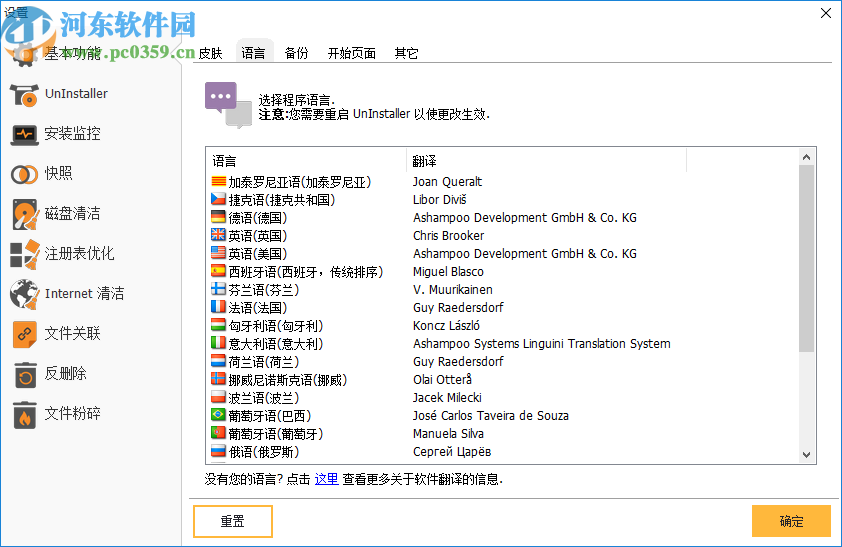Select 西班牙语(西班牙，传统排序) row

(502, 272)
